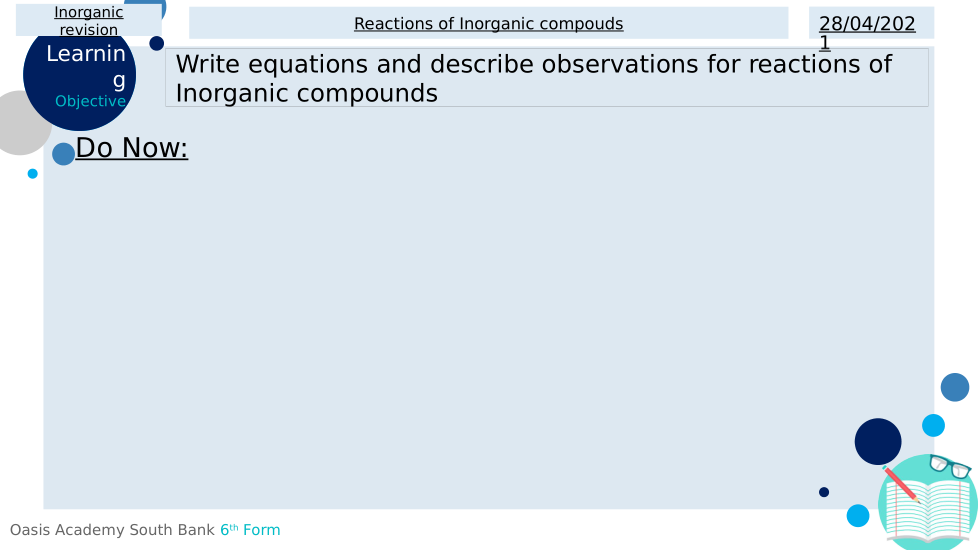Screen dimensions: 978x550
Task: Click the small cyan dot below gray circle
Action: (x=33, y=174)
